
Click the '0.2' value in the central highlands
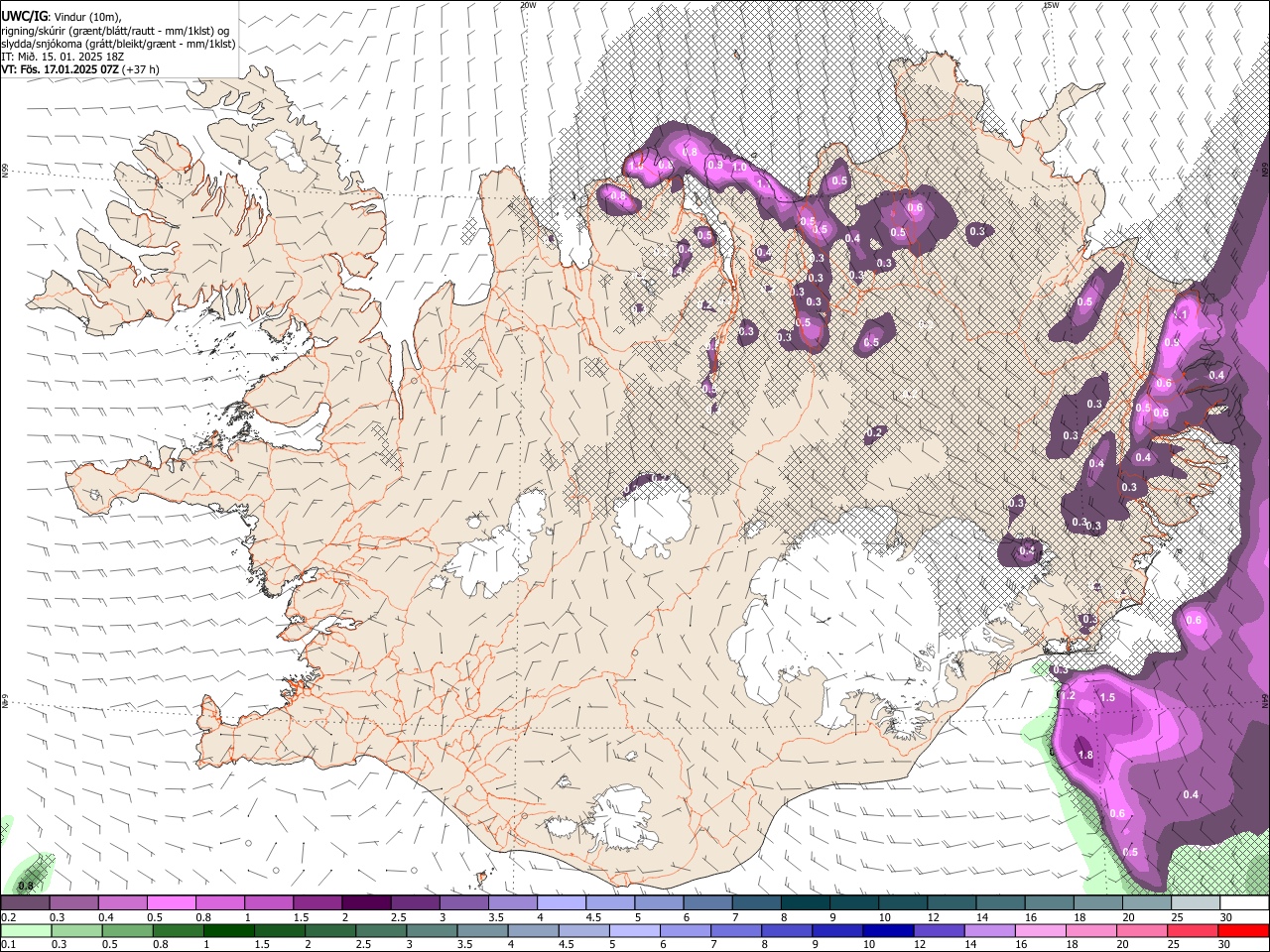tap(874, 432)
